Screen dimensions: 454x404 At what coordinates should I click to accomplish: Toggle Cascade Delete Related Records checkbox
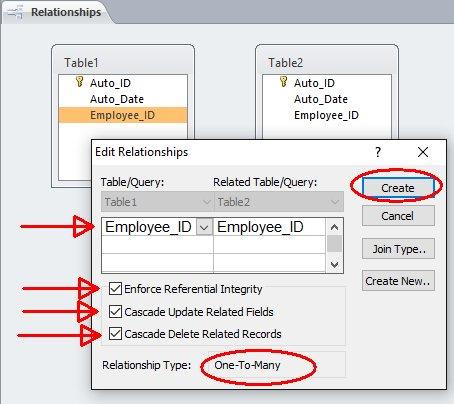point(115,334)
